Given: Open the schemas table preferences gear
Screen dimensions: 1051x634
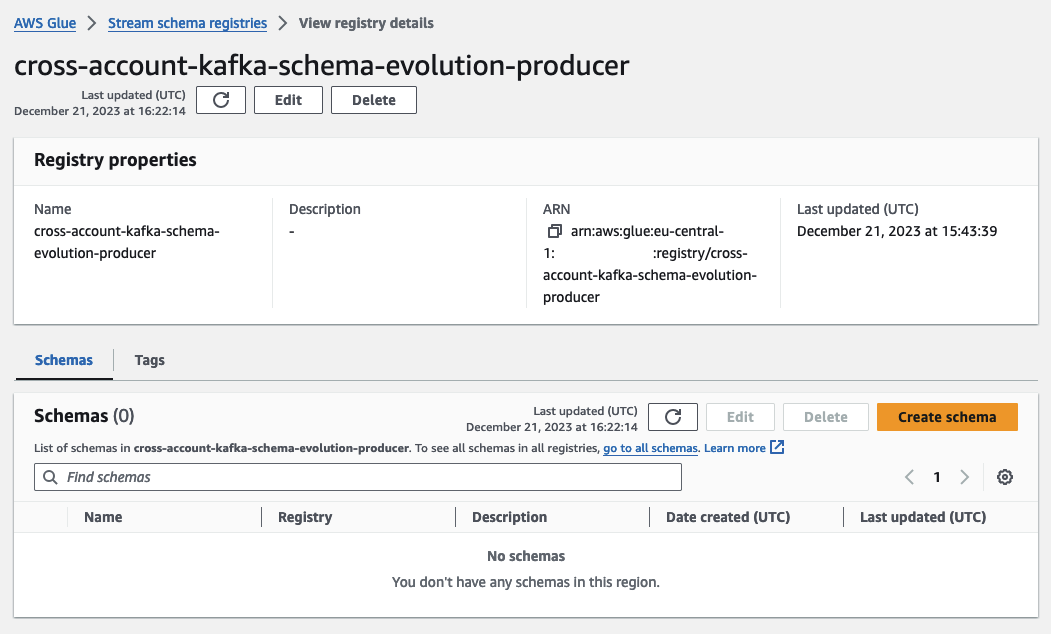Looking at the screenshot, I should [x=1004, y=477].
